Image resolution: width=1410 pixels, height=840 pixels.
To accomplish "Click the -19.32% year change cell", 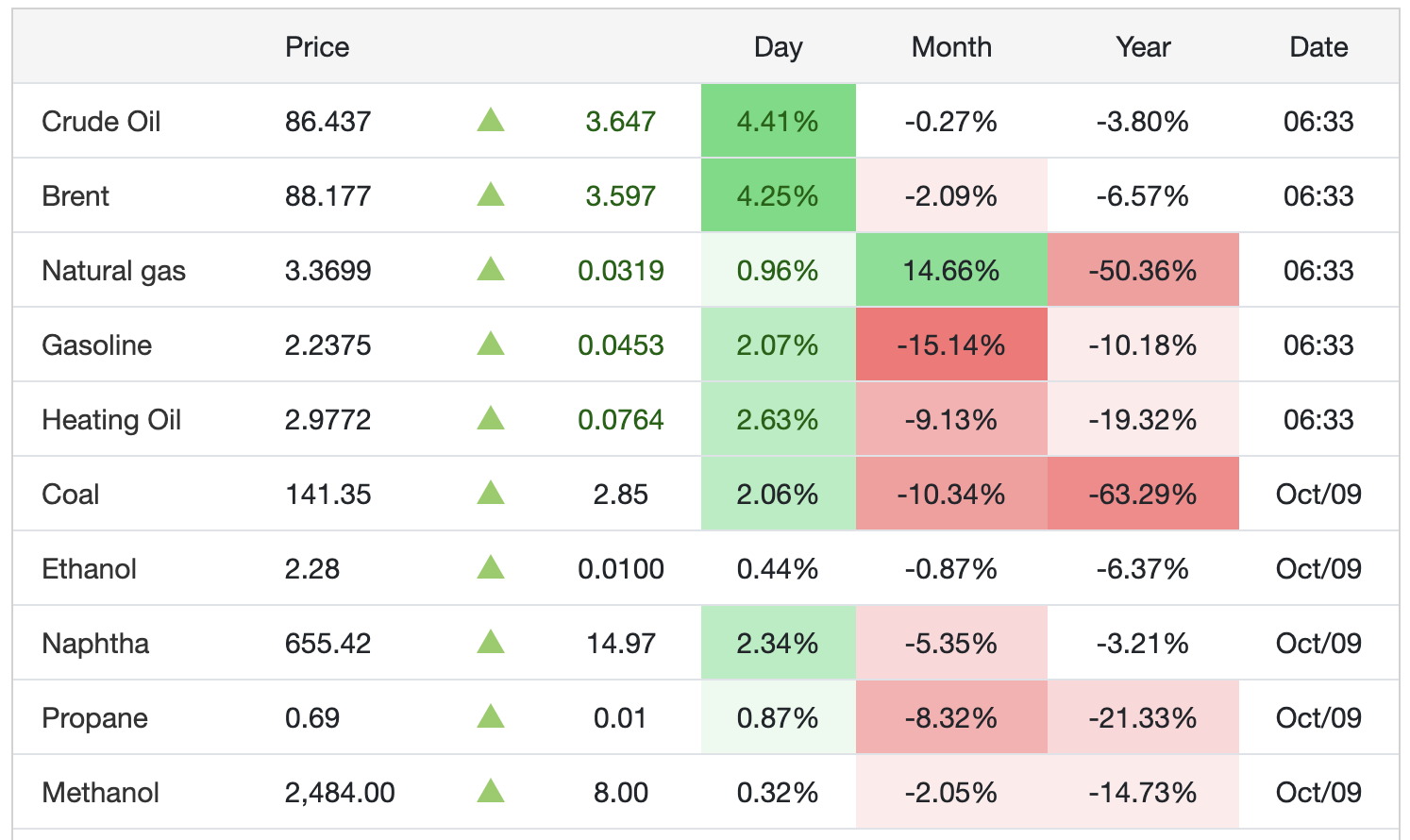I will point(1143,419).
